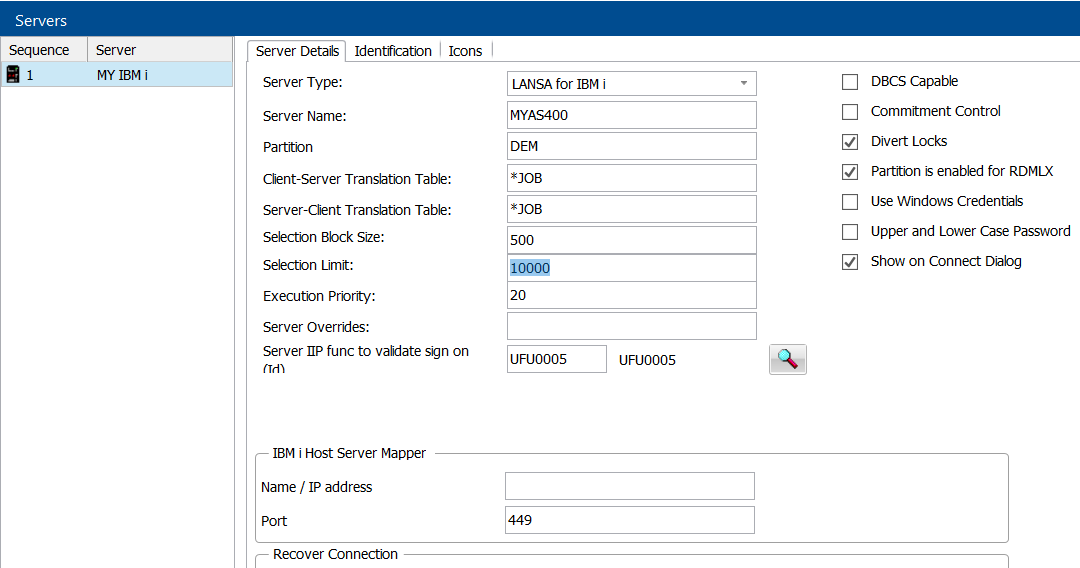Open the Server Type dropdown
Image resolution: width=1080 pixels, height=568 pixels.
point(632,83)
